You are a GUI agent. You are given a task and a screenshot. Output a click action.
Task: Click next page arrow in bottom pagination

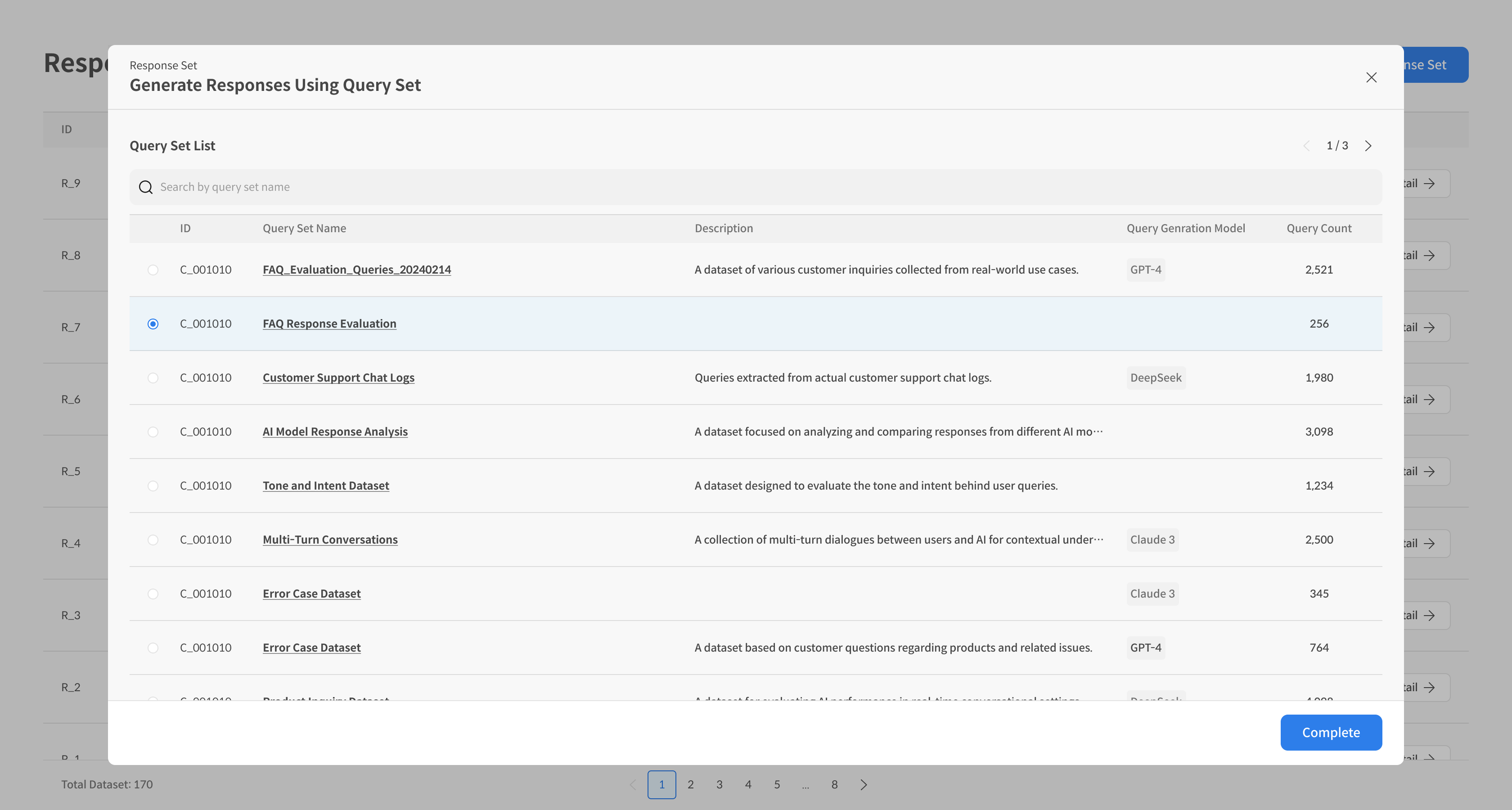point(864,785)
